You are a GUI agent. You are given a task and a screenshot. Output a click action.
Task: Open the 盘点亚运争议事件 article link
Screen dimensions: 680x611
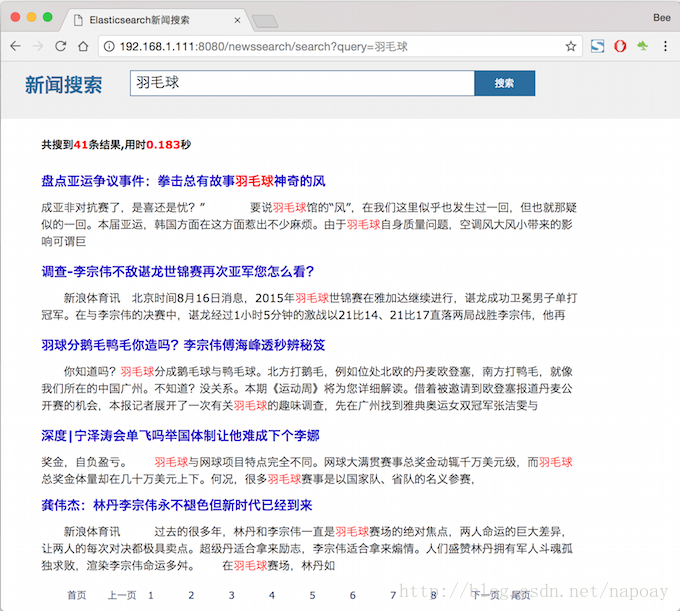(183, 181)
